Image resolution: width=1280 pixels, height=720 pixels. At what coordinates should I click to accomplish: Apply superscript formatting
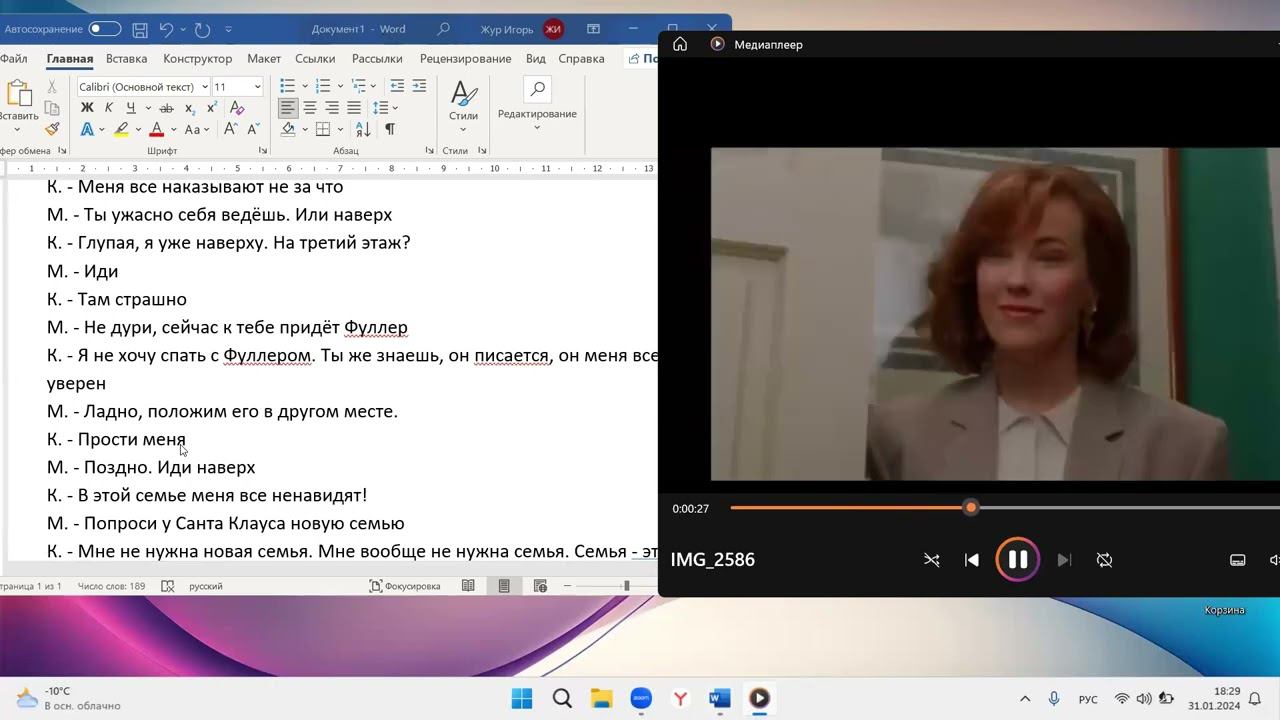211,108
